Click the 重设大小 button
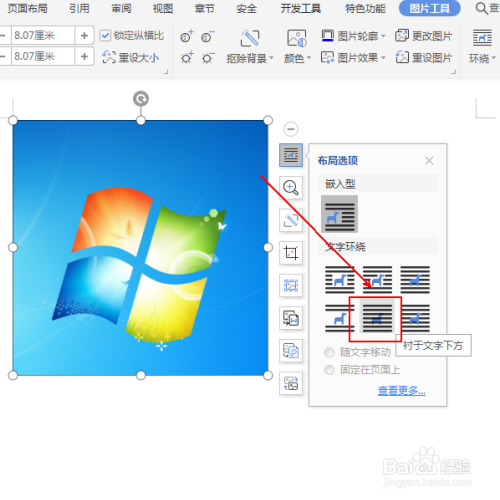The image size is (500, 500). 131,57
